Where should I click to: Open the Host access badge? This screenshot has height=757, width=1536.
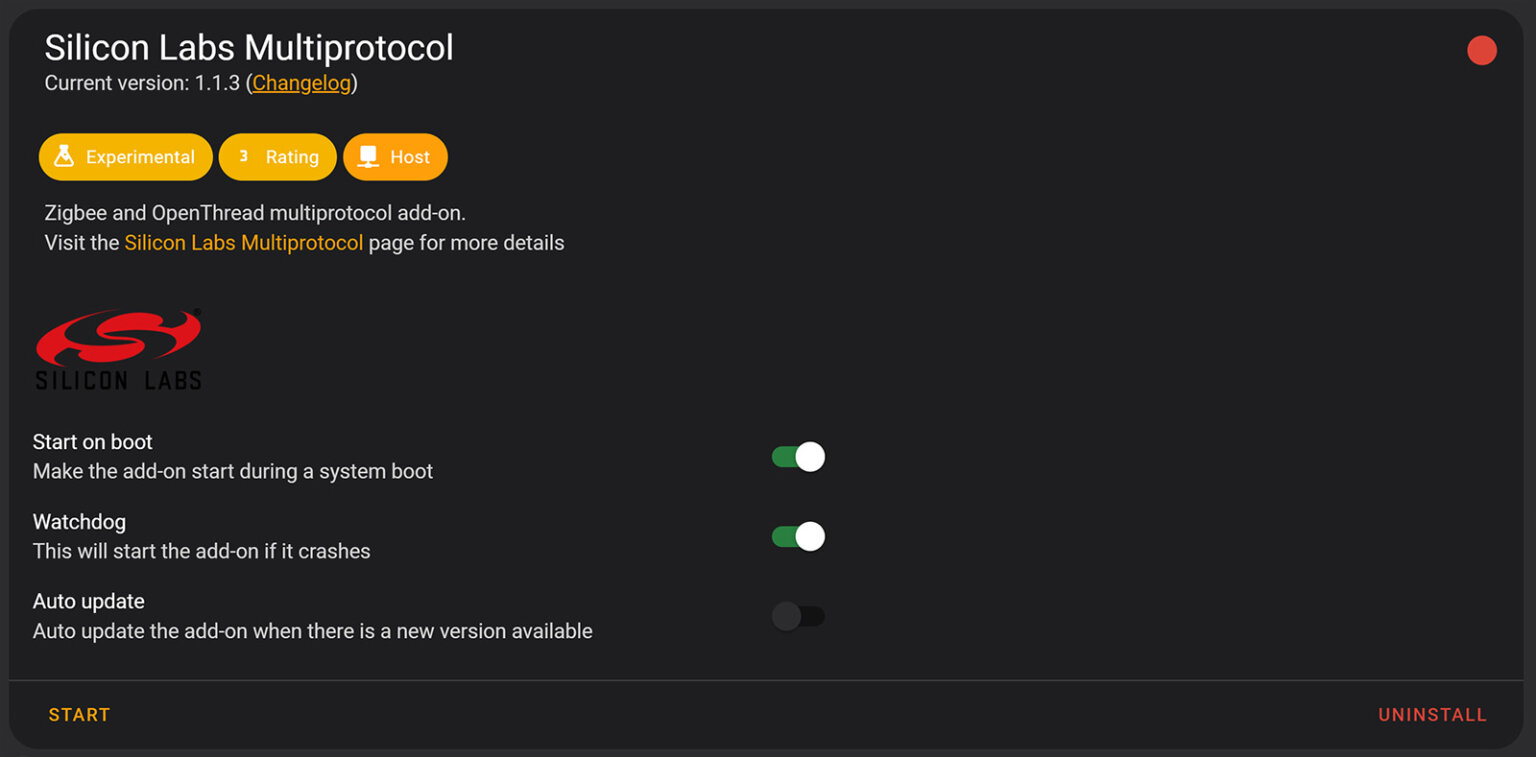[x=395, y=156]
